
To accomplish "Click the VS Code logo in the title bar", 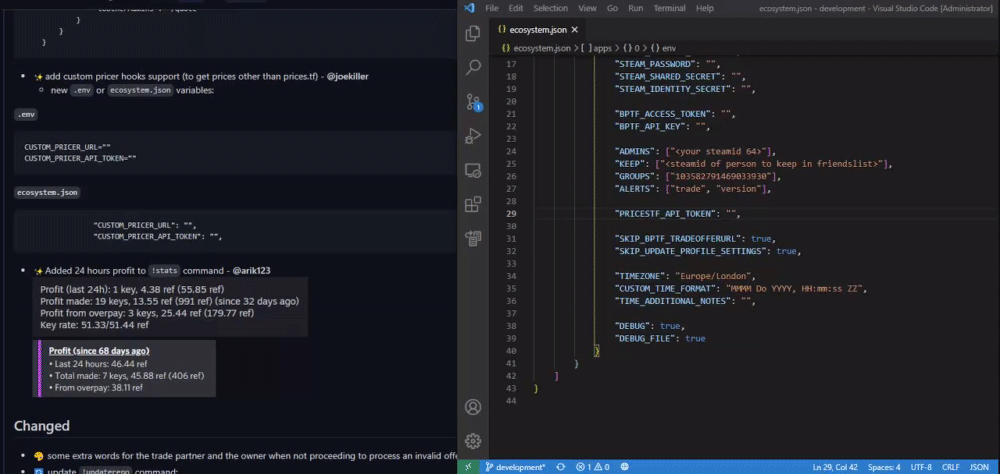I will coord(469,8).
